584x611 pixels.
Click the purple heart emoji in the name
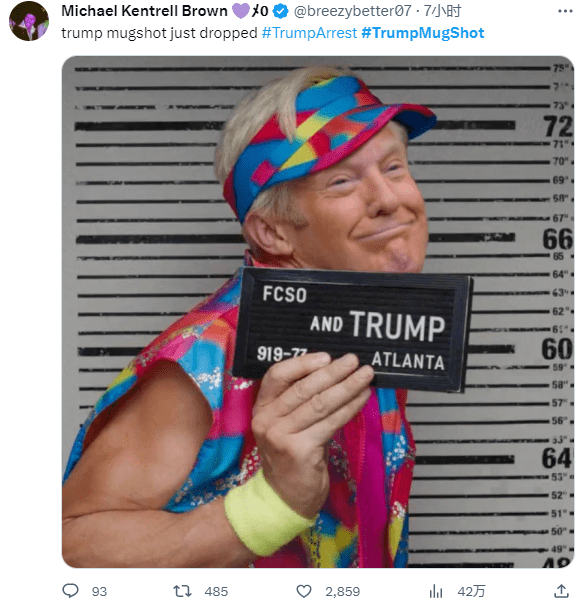(x=240, y=11)
